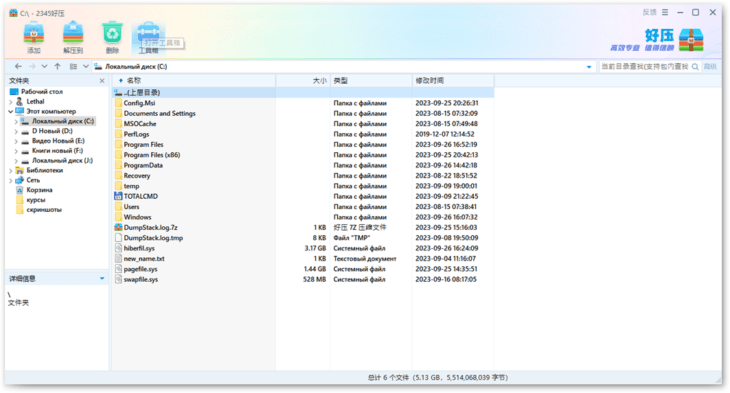The height and width of the screenshot is (393, 730).
Task: Select the hiberfil.sys file icon
Action: coord(118,248)
